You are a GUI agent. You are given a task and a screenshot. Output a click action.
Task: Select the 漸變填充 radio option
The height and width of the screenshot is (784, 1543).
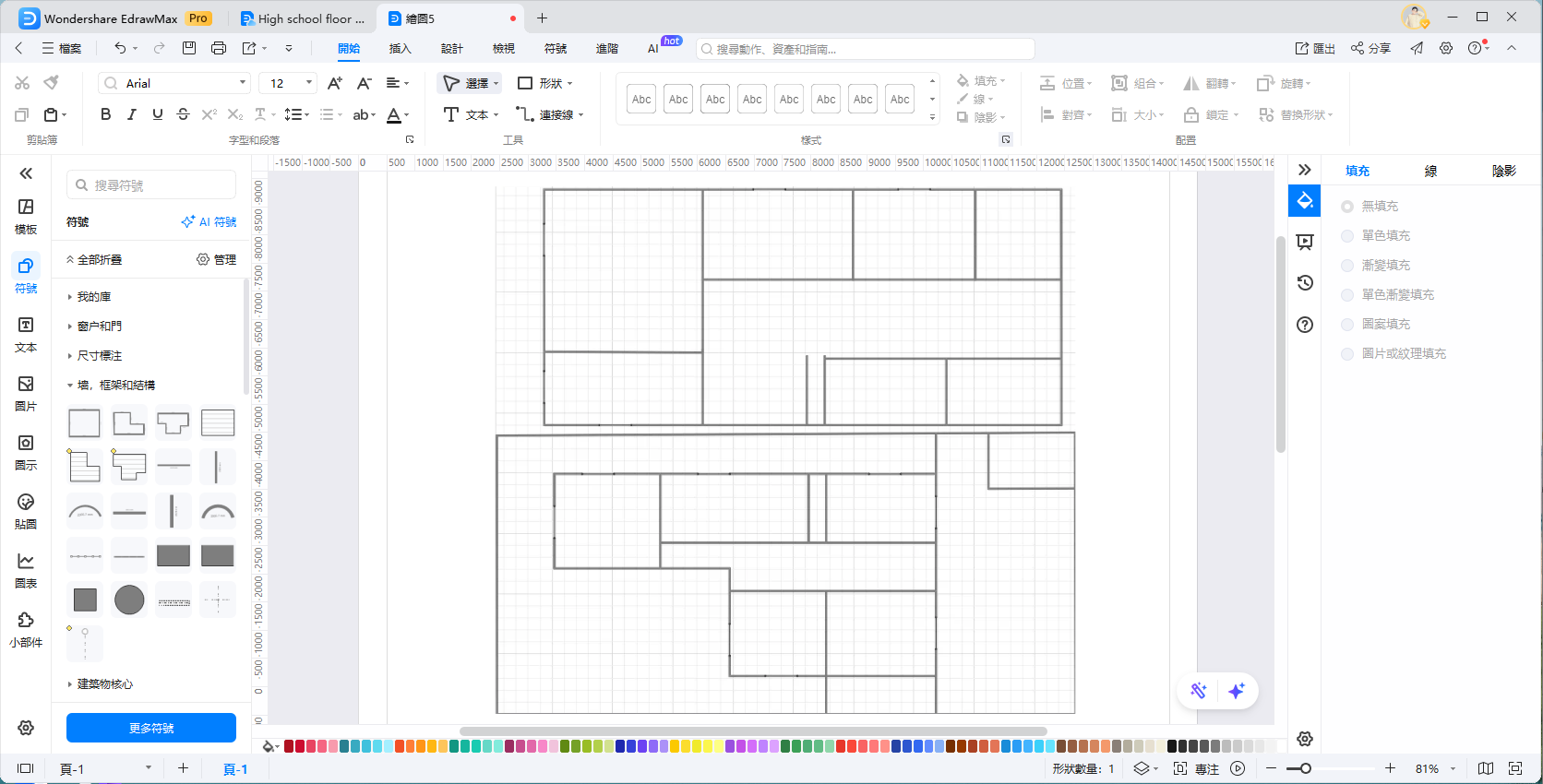1347,266
